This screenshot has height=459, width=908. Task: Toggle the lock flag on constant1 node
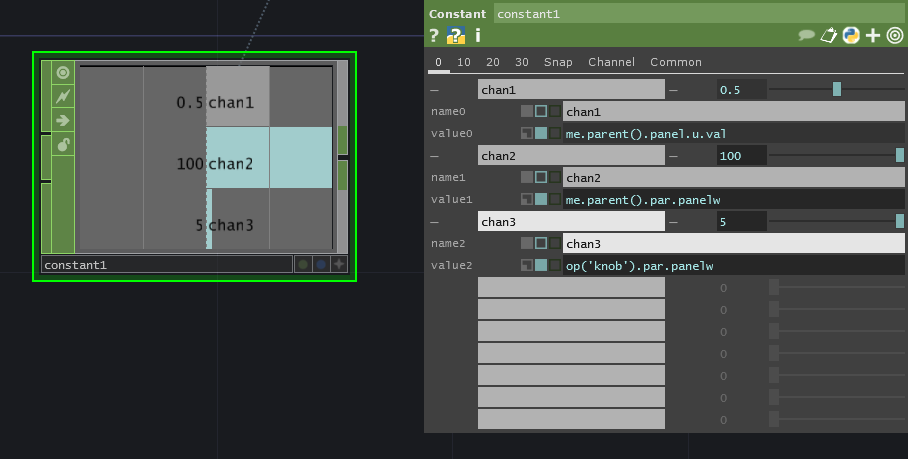click(63, 144)
